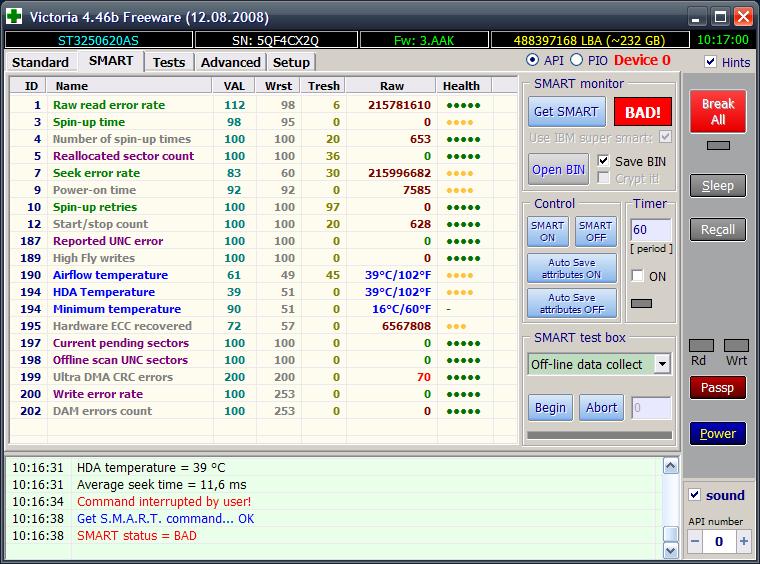Turn SMART ON via Control button

click(547, 231)
